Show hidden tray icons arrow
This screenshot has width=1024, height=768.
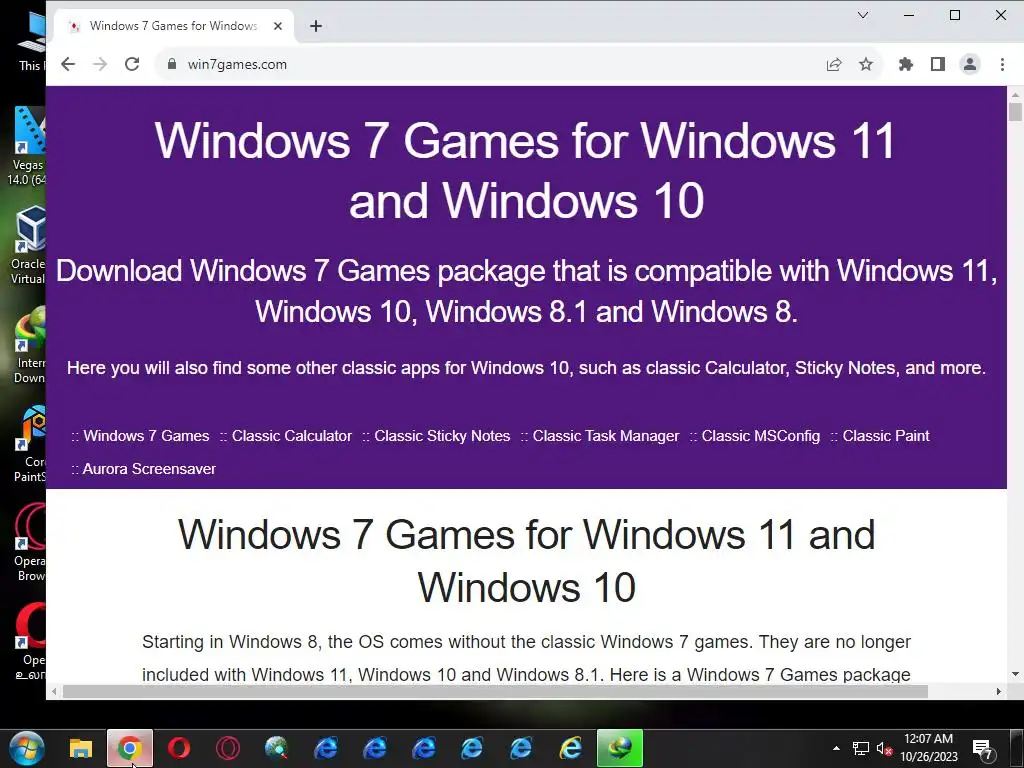pos(836,748)
